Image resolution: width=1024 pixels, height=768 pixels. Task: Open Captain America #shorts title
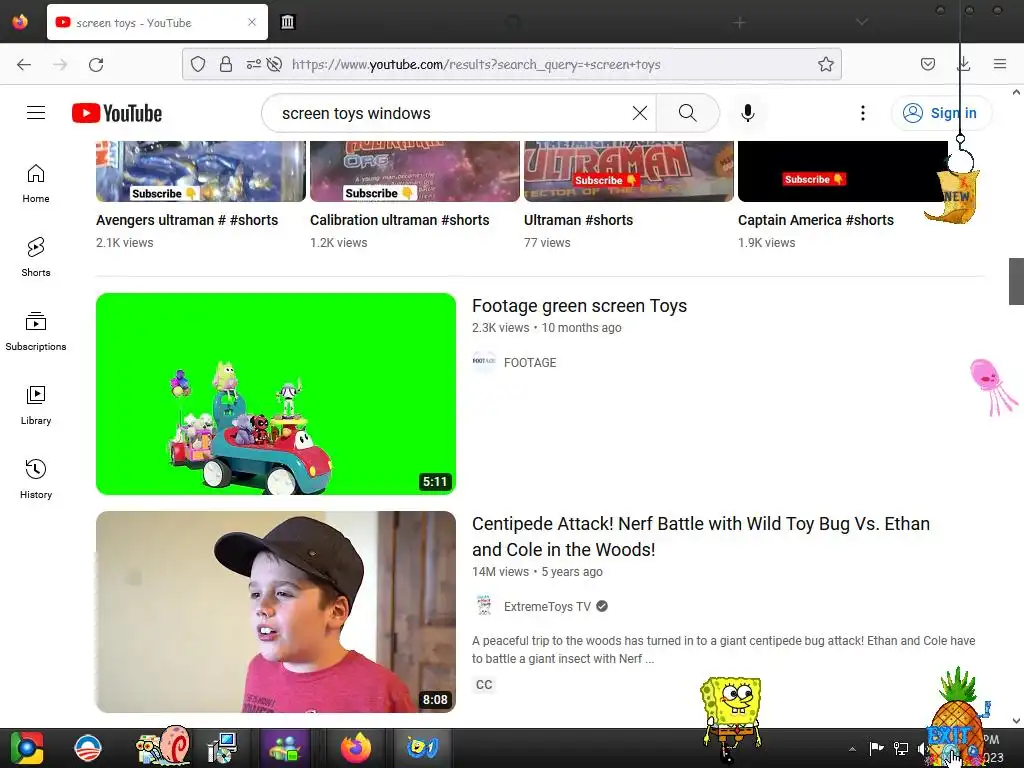816,220
